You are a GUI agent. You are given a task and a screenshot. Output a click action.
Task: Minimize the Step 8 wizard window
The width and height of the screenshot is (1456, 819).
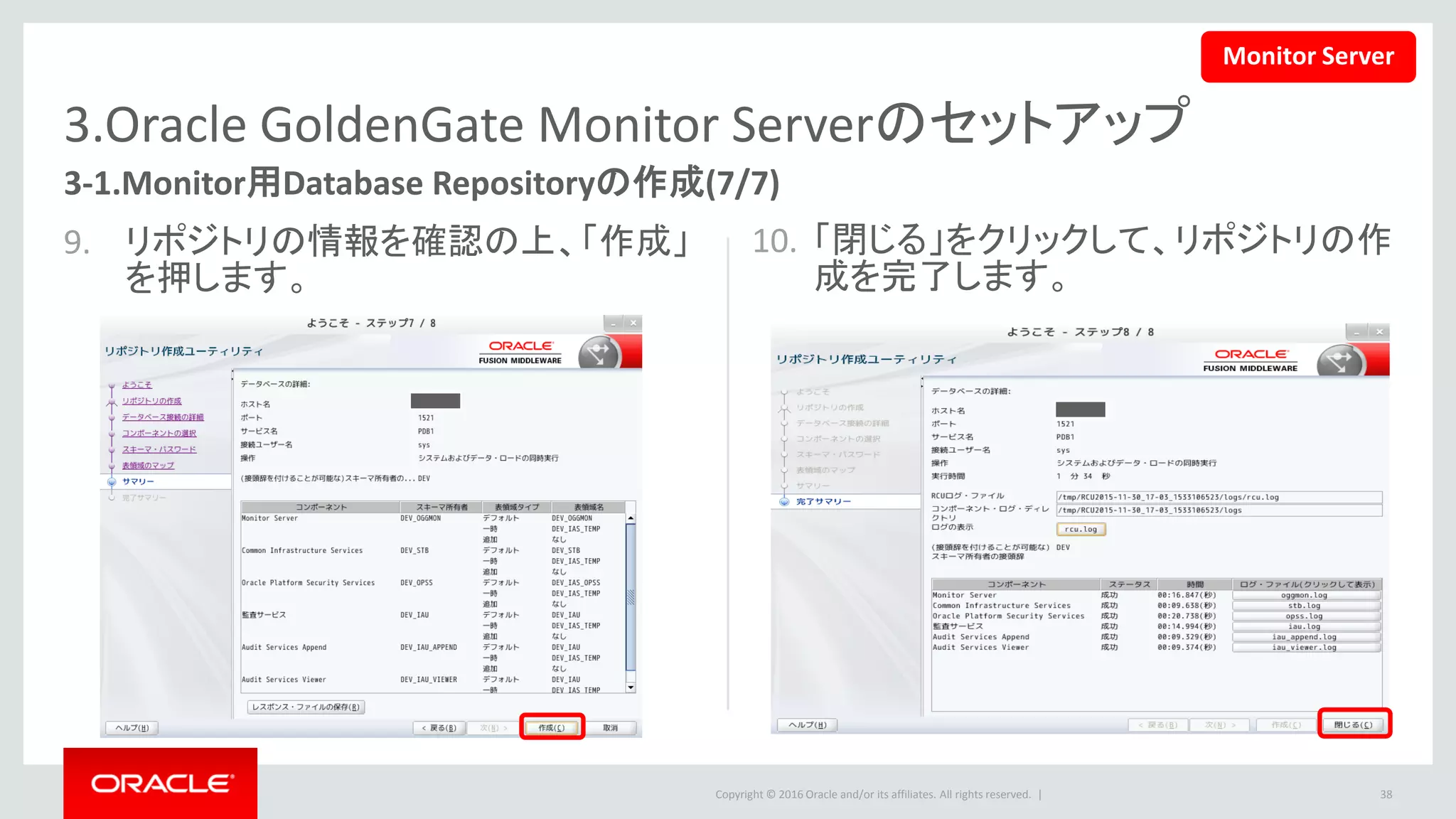click(x=1357, y=331)
